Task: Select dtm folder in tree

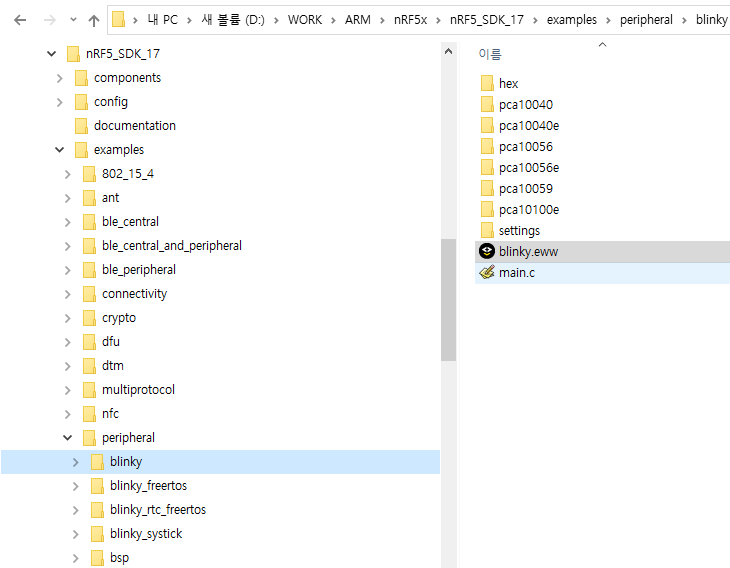Action: tap(113, 365)
